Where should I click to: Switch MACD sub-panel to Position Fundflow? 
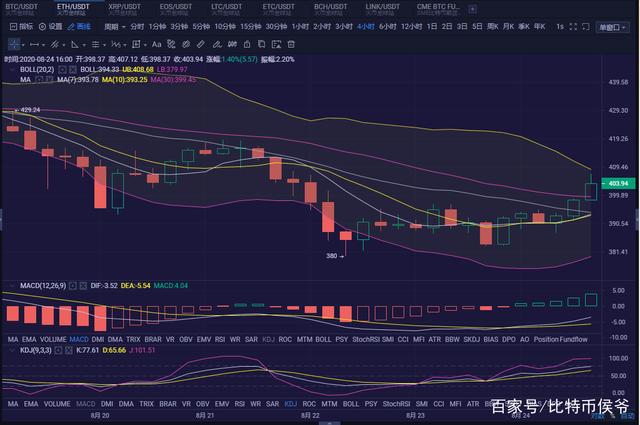560,339
